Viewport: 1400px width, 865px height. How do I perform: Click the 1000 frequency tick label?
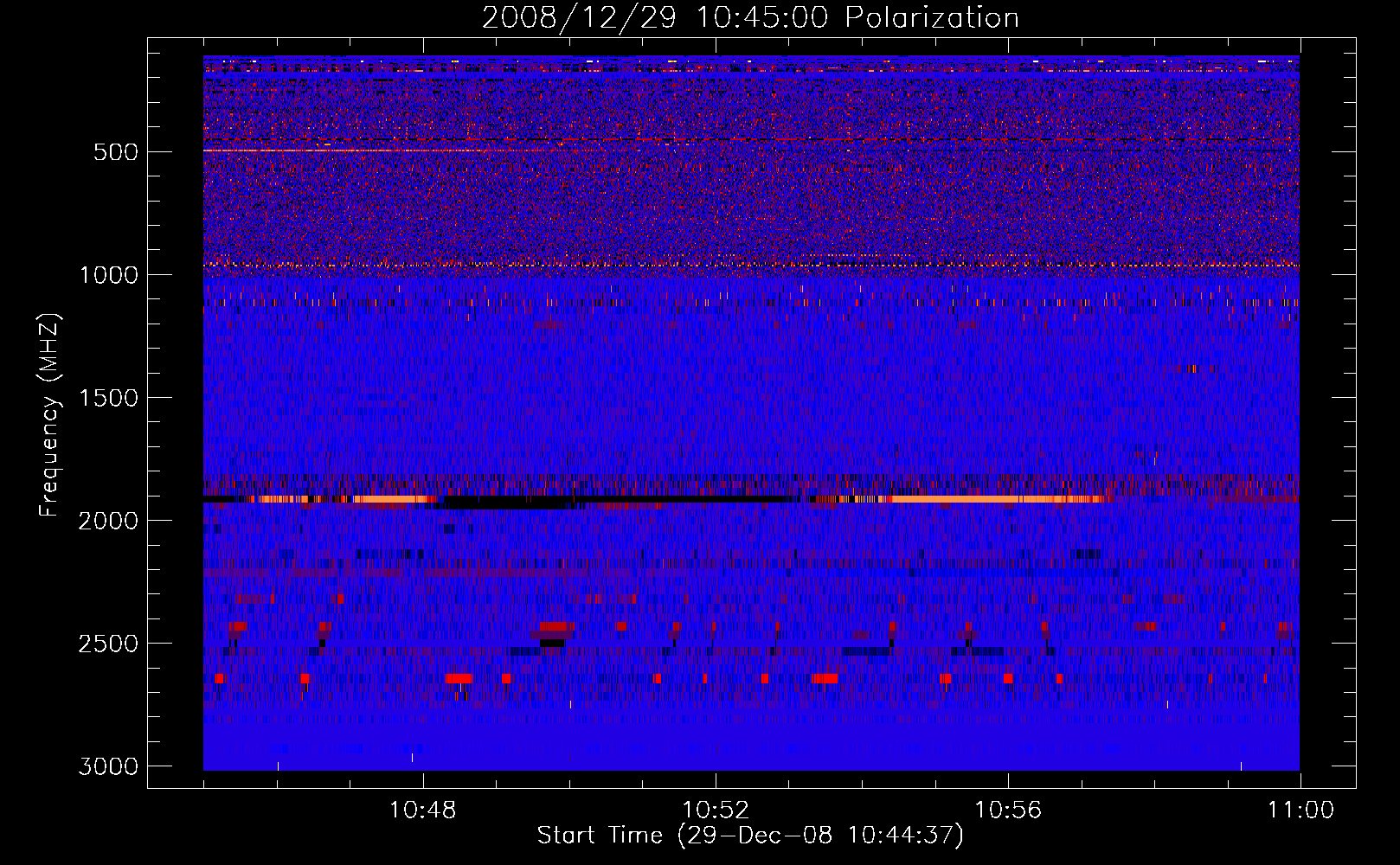coord(109,275)
